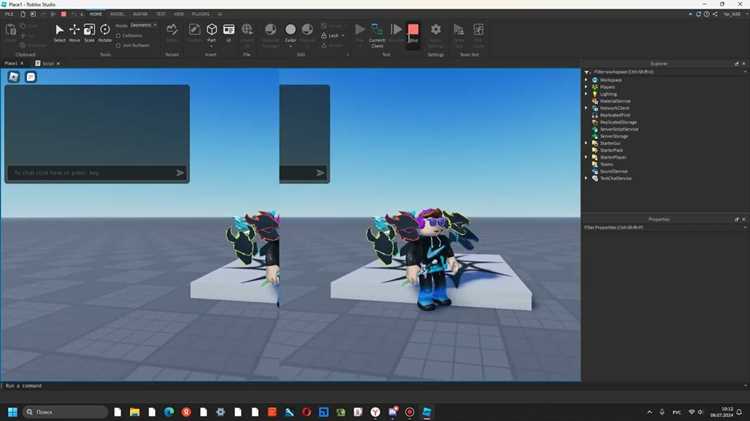The height and width of the screenshot is (421, 750).
Task: Expand the Lighting node
Action: pyautogui.click(x=586, y=94)
